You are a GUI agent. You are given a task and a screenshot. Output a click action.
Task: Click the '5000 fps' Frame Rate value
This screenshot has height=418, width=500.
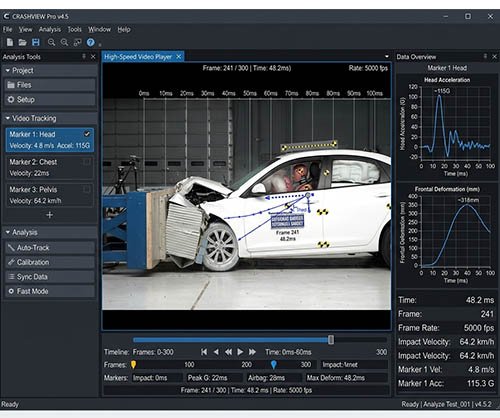tap(479, 328)
